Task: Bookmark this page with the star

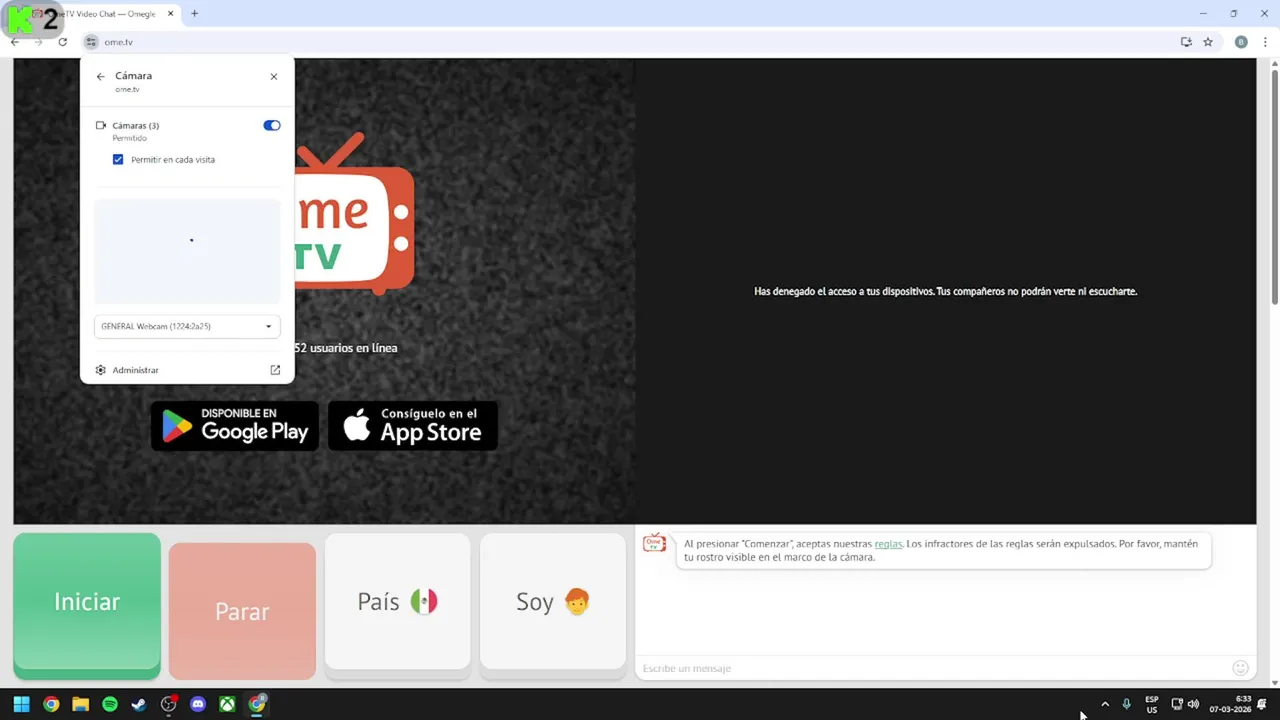Action: pos(1208,42)
